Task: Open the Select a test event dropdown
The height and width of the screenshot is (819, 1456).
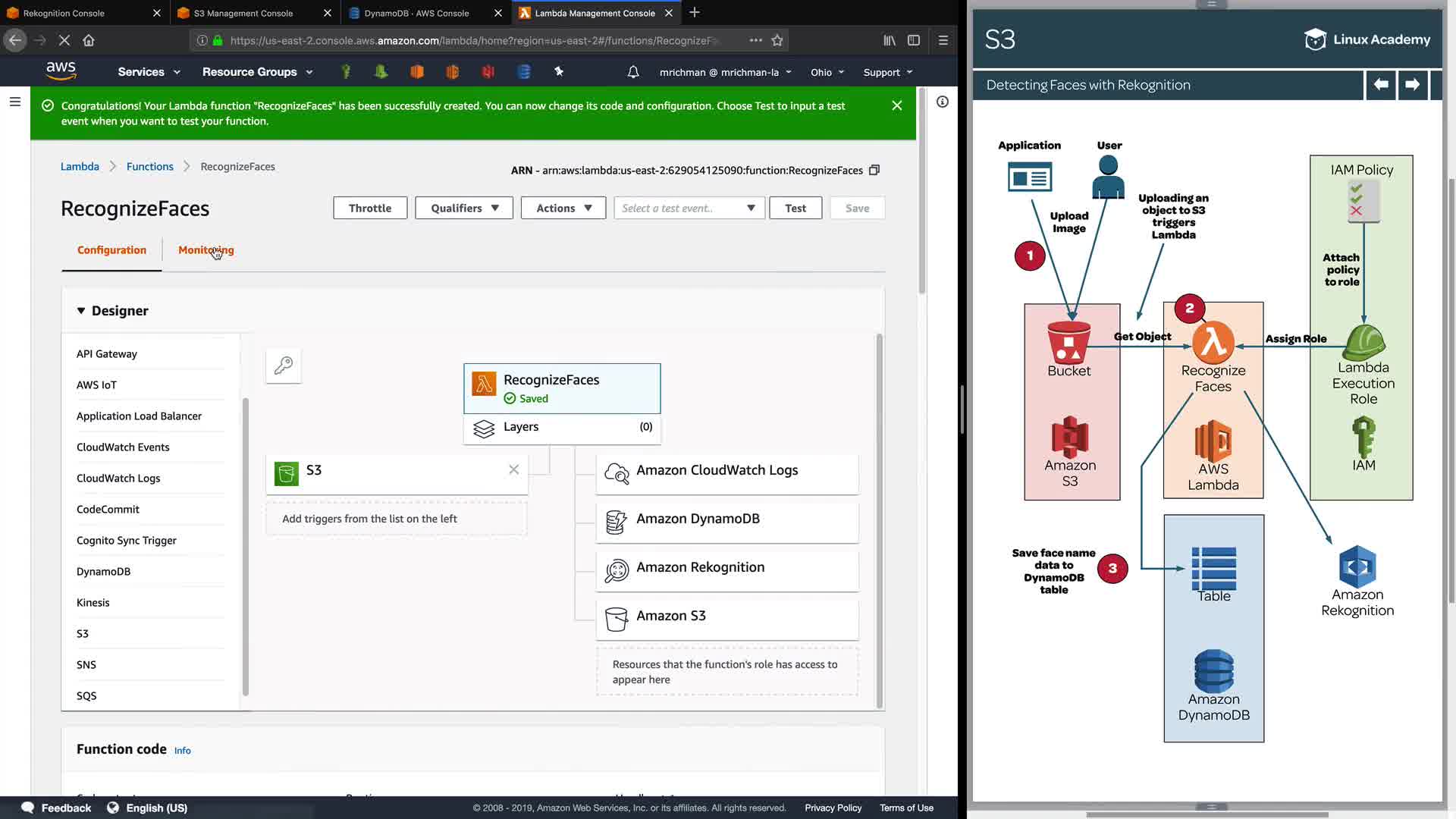Action: tap(689, 208)
